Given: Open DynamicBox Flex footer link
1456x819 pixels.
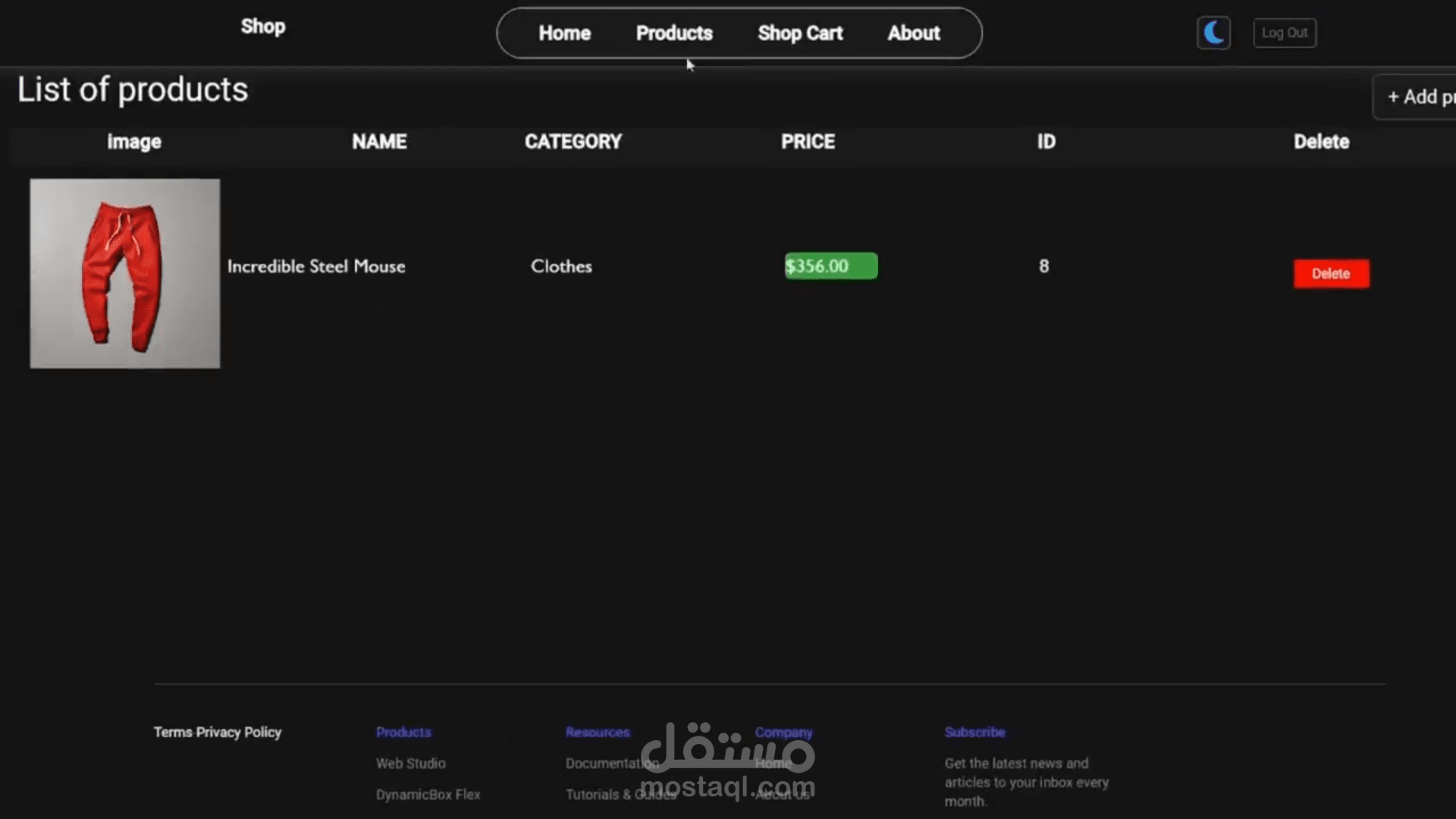Looking at the screenshot, I should (428, 795).
